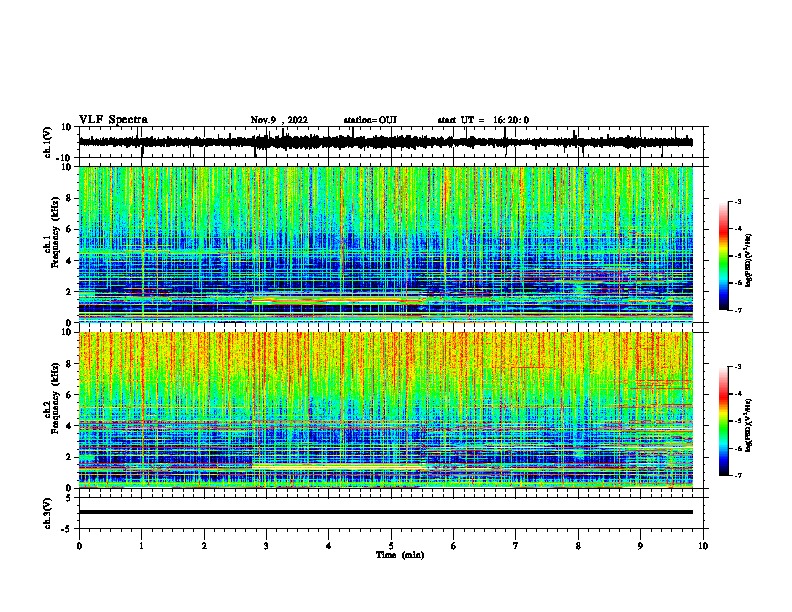Click the "station=OUI" label
Image resolution: width=792 pixels, height=612 pixels.
click(370, 120)
